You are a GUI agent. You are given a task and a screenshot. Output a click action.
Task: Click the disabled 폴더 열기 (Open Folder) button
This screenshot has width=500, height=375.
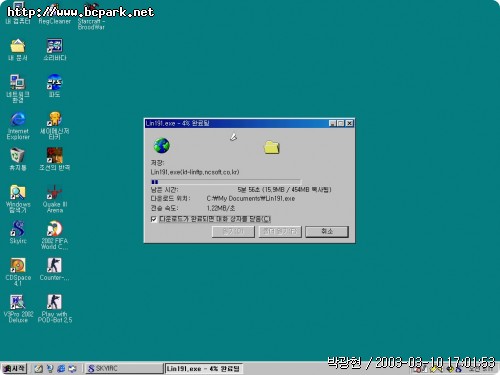click(280, 231)
